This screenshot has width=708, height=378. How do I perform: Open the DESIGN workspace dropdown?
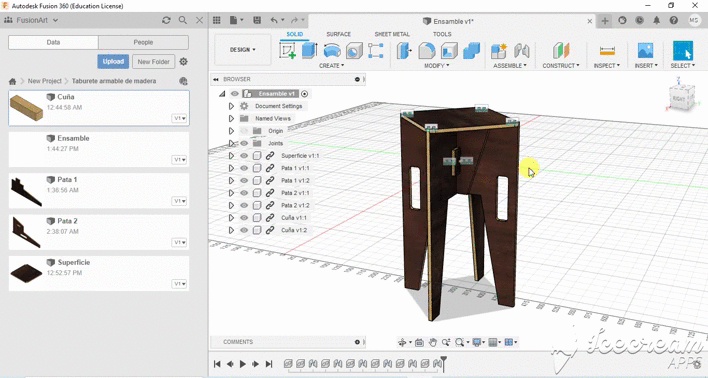coord(242,50)
